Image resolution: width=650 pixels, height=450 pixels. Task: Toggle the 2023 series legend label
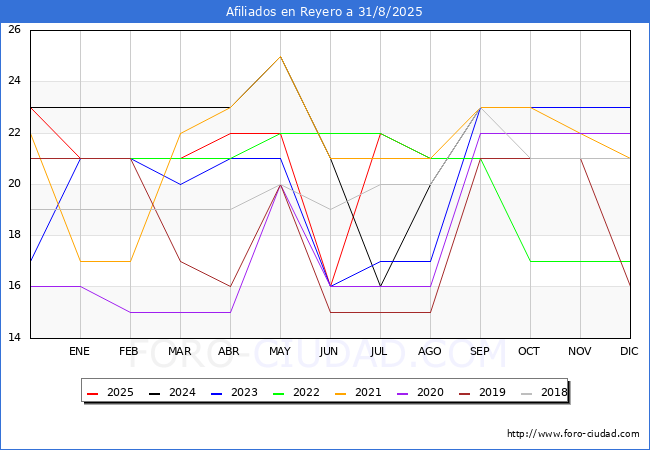(x=252, y=393)
